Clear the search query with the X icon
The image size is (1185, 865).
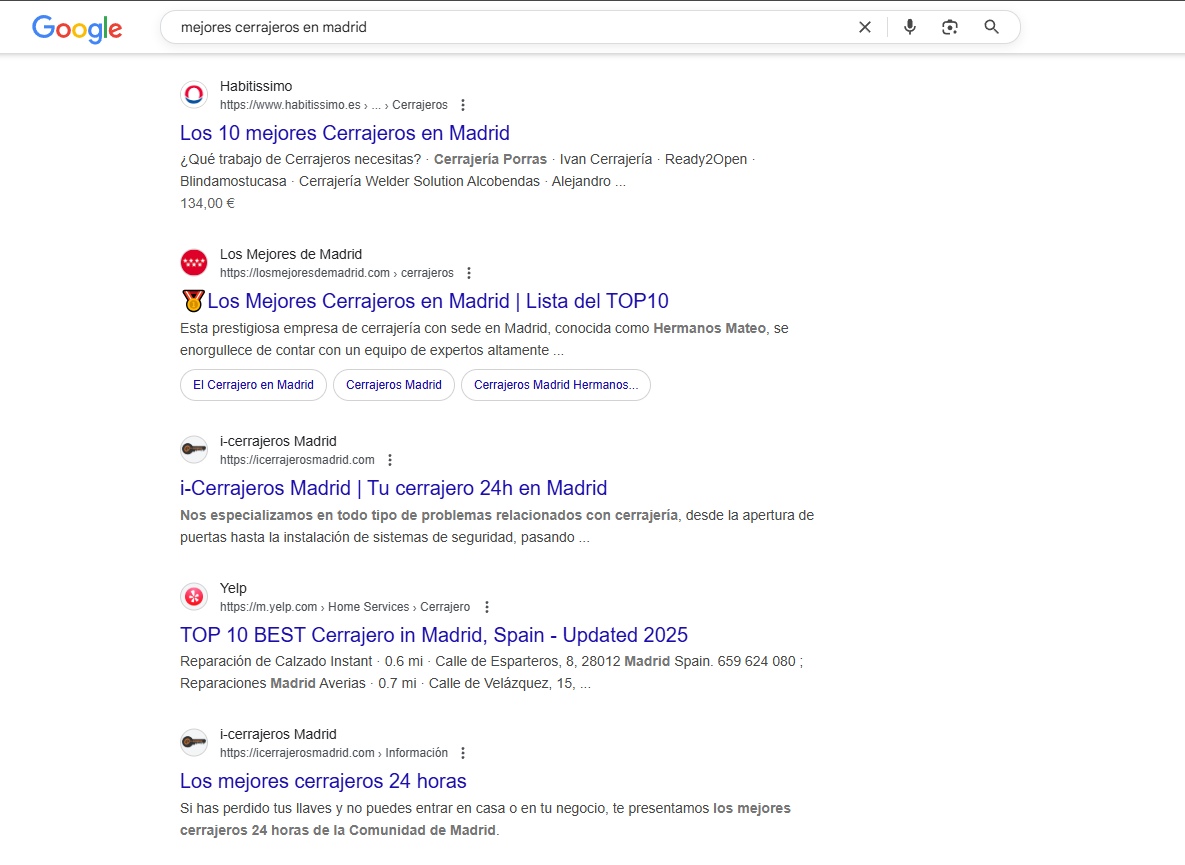(865, 27)
